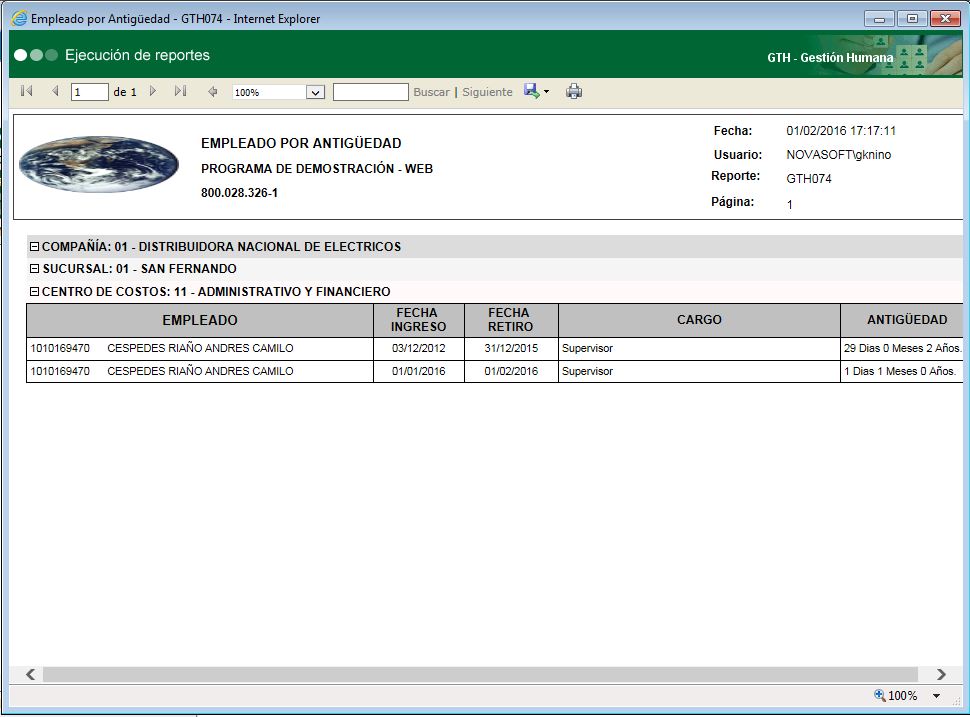This screenshot has height=717, width=970.
Task: Click the export report disk icon
Action: click(x=530, y=91)
